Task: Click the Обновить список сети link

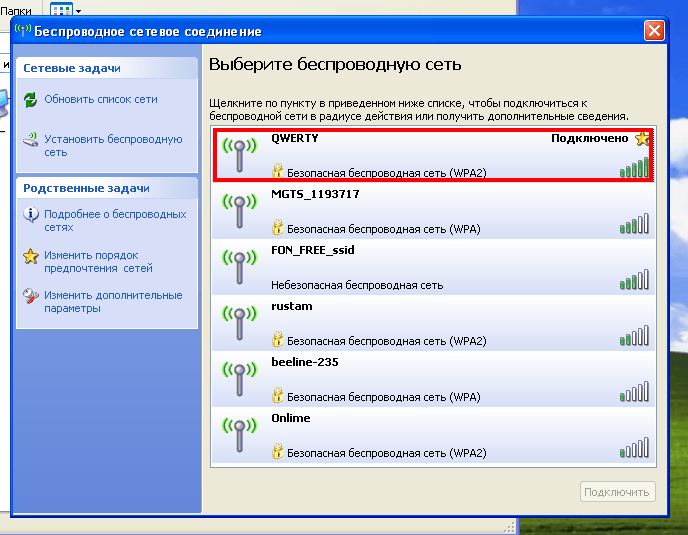Action: pos(101,100)
